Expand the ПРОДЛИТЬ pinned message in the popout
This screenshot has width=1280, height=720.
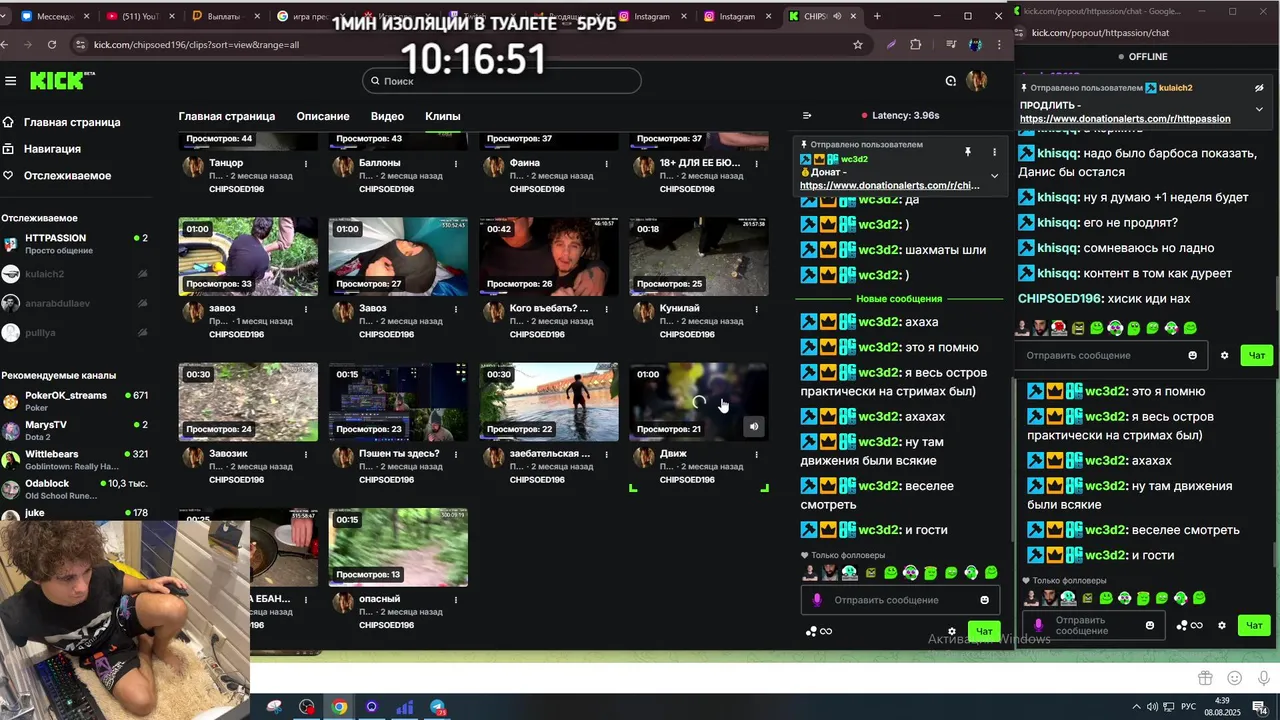(x=1259, y=109)
